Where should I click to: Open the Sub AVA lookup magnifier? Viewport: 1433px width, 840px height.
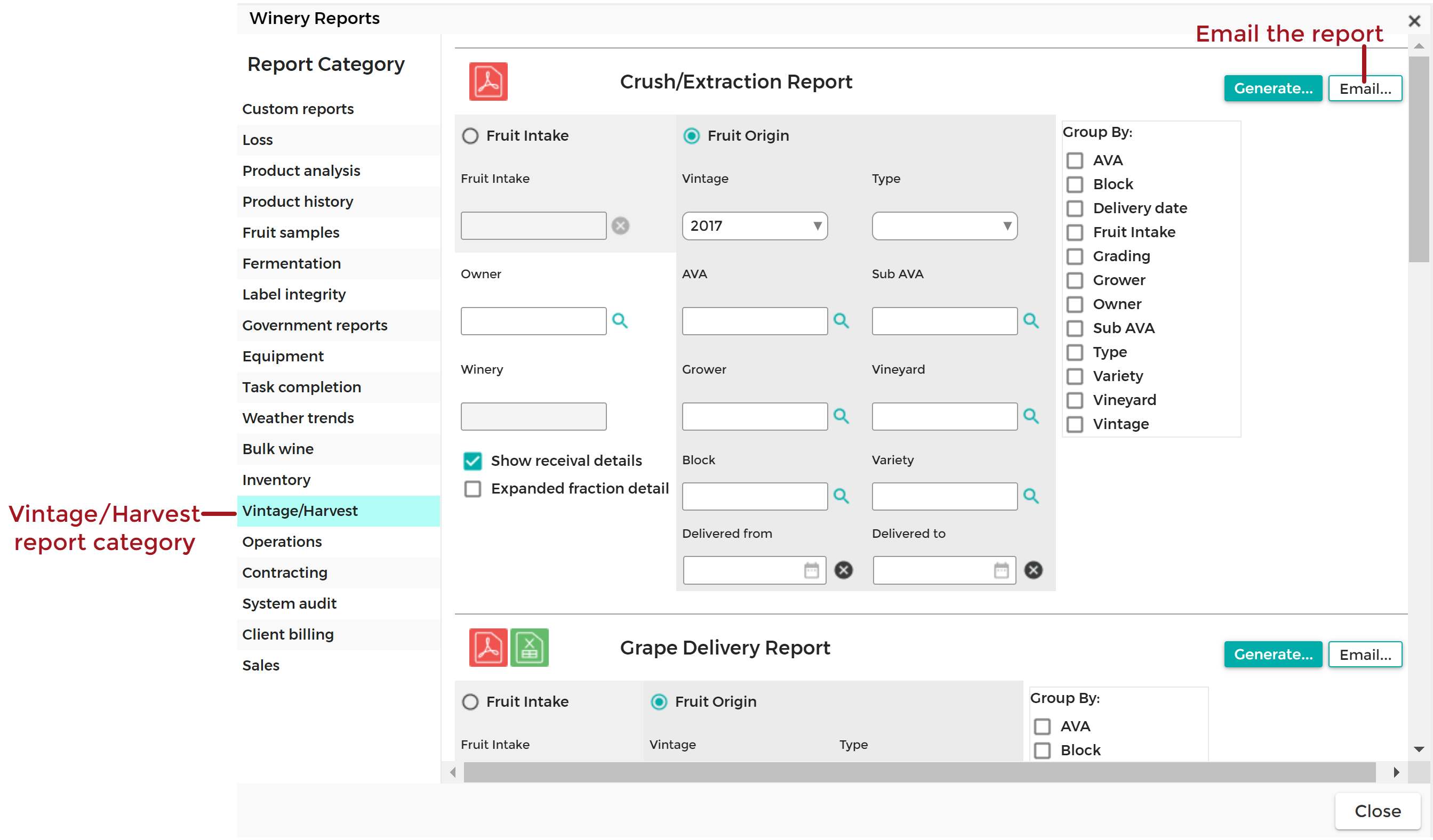pyautogui.click(x=1030, y=321)
